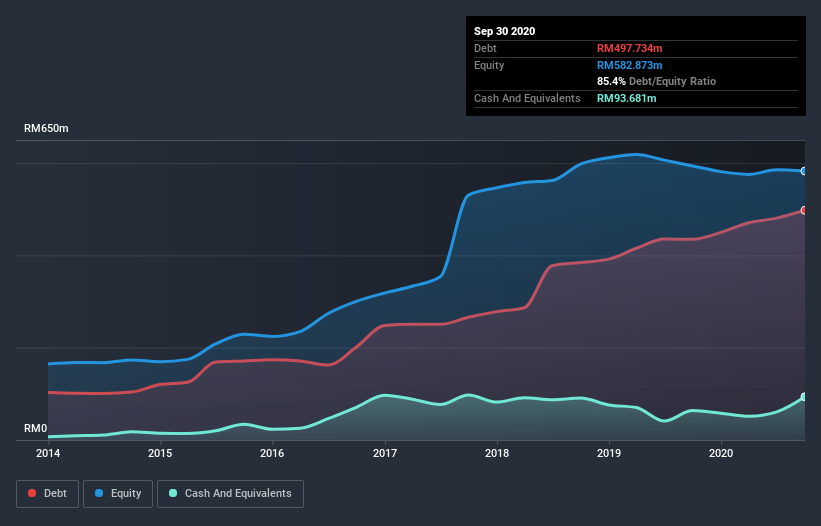
Task: Click the 2016 x-axis label
Action: tap(272, 453)
